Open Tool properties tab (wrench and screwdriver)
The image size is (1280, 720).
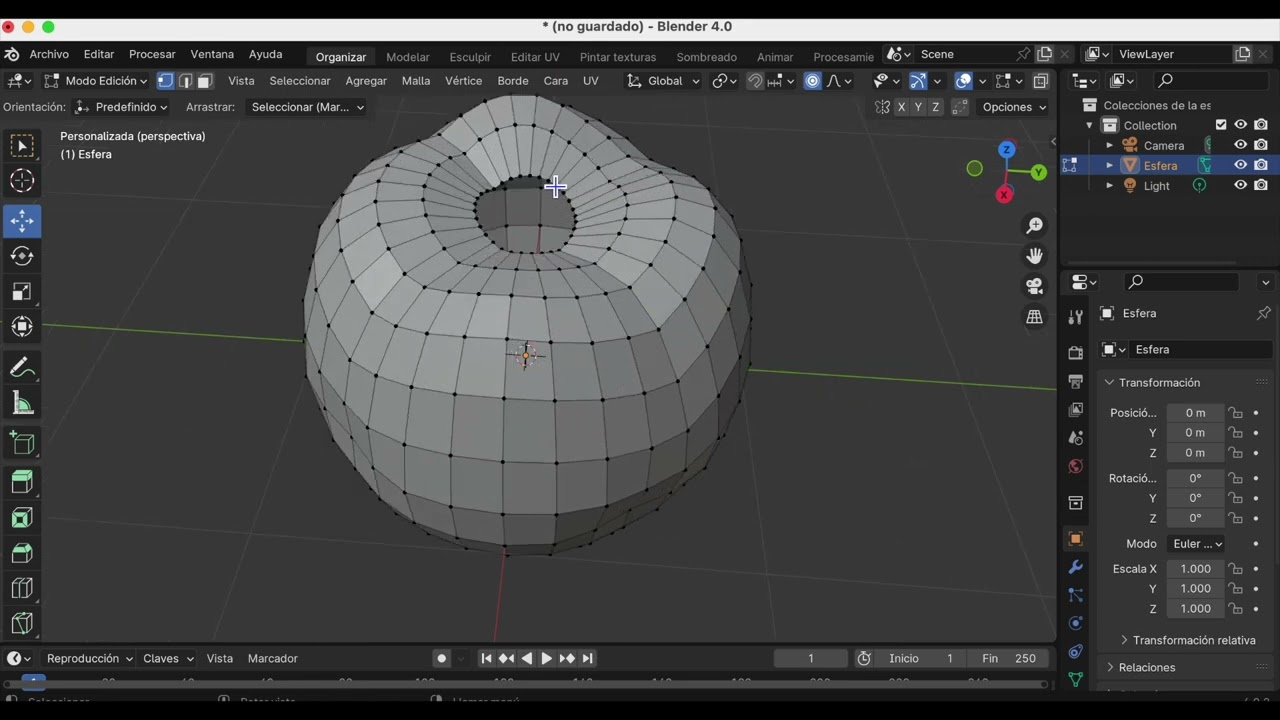click(1076, 317)
